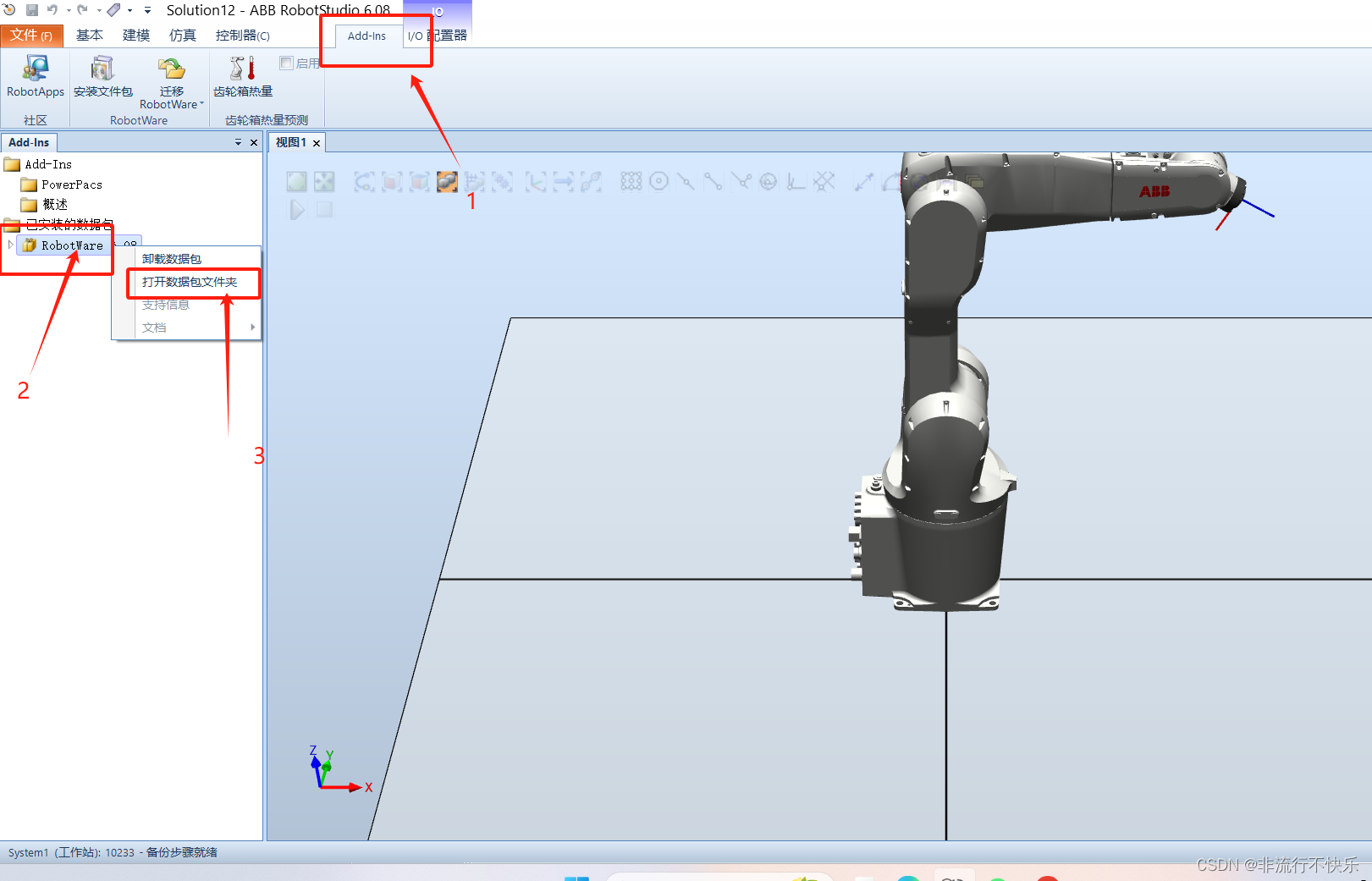Image resolution: width=1372 pixels, height=881 pixels.
Task: Select the surface selection level icon
Action: 391,181
